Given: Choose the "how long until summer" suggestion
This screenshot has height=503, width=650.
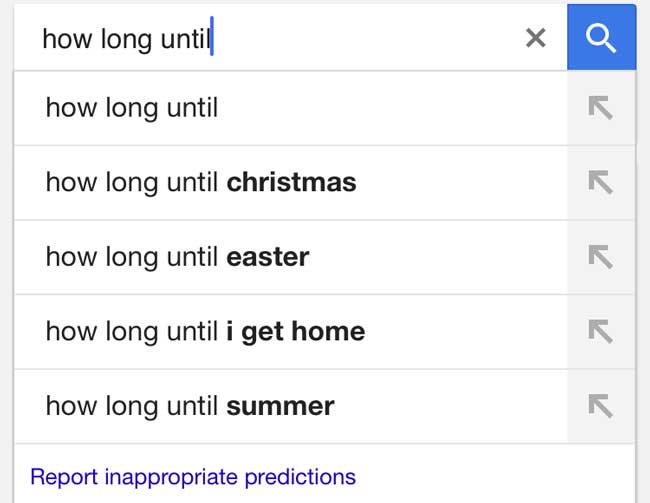Looking at the screenshot, I should pos(190,406).
